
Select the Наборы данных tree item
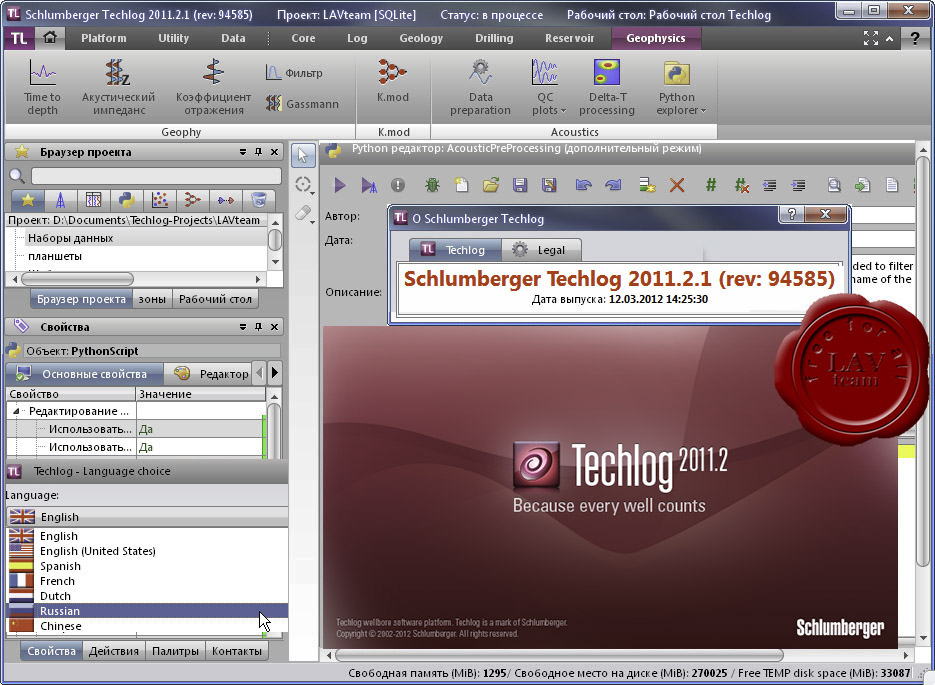pyautogui.click(x=70, y=238)
